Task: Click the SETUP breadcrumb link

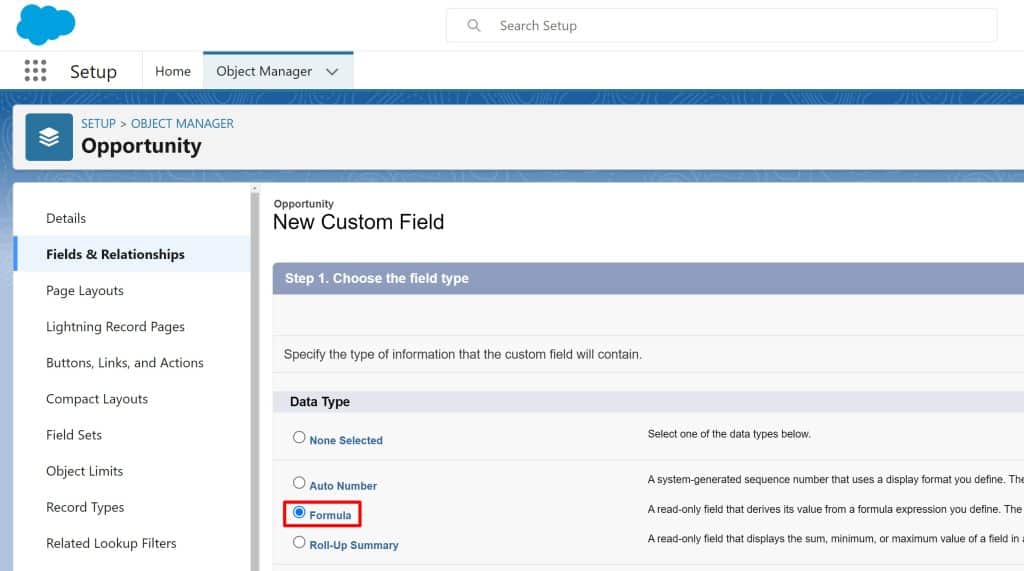Action: (98, 123)
